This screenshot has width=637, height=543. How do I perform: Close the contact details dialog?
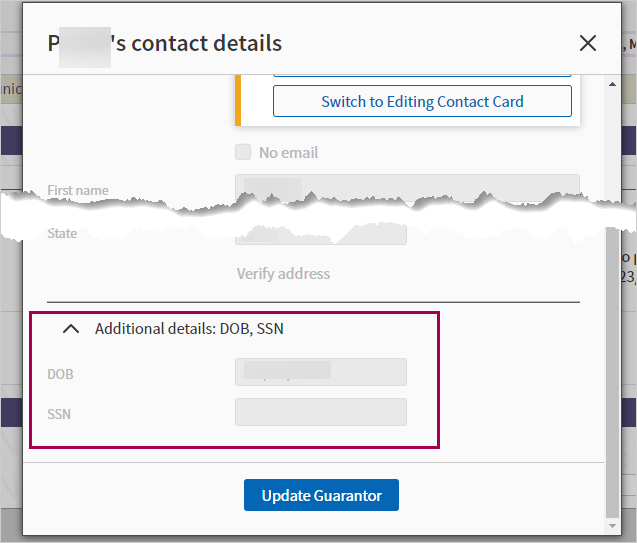[588, 43]
